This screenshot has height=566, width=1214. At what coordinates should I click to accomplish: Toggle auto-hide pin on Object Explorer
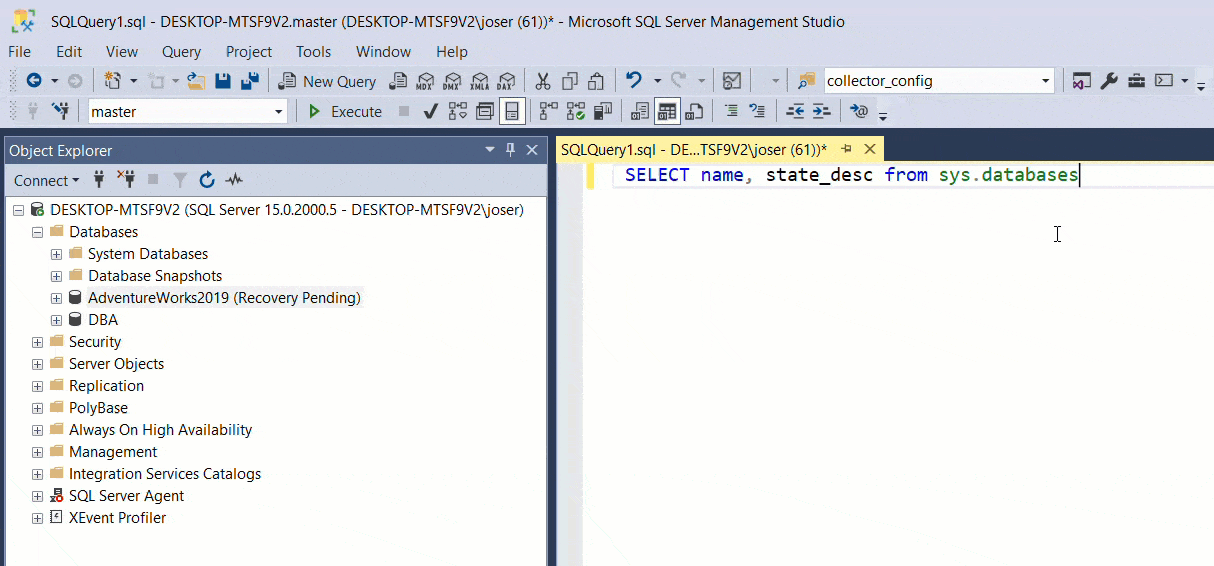point(511,150)
